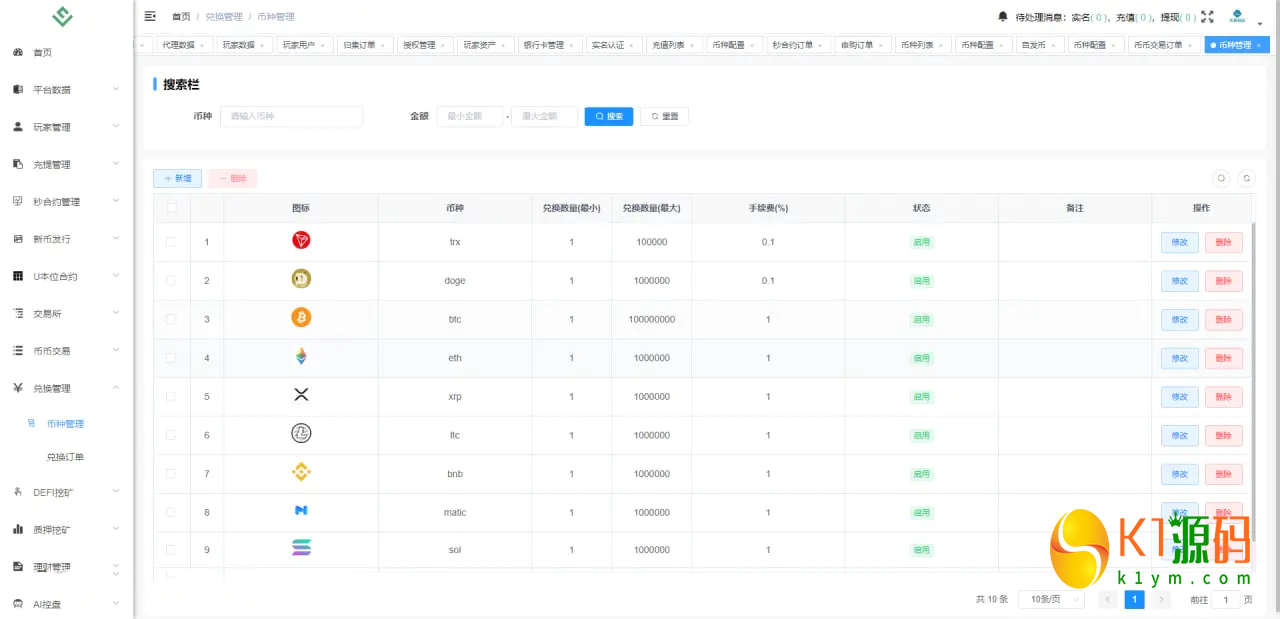The width and height of the screenshot is (1280, 619).
Task: Click the TRX coin icon in row 1
Action: pos(301,241)
